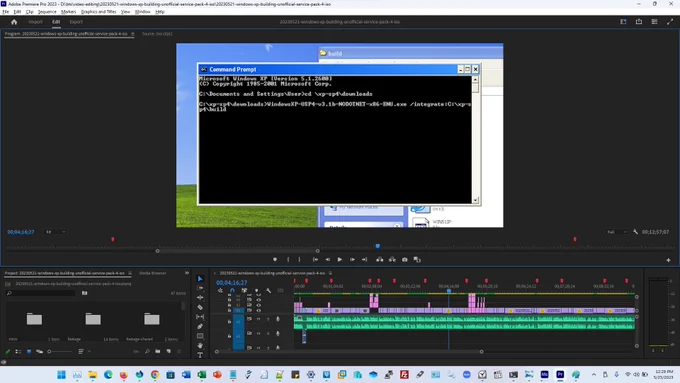Open the Project panel hamburger menu
The height and width of the screenshot is (383, 680).
pos(130,273)
